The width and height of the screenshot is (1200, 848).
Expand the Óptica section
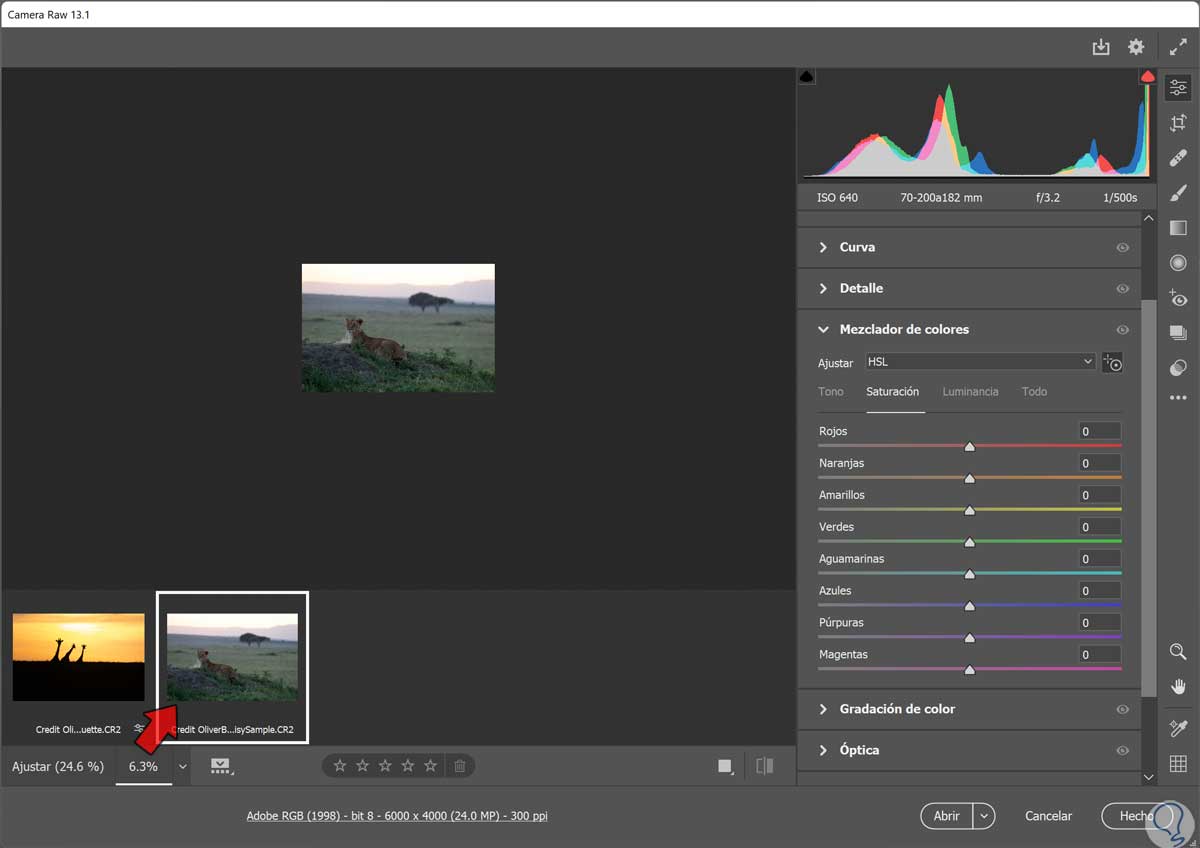click(823, 750)
